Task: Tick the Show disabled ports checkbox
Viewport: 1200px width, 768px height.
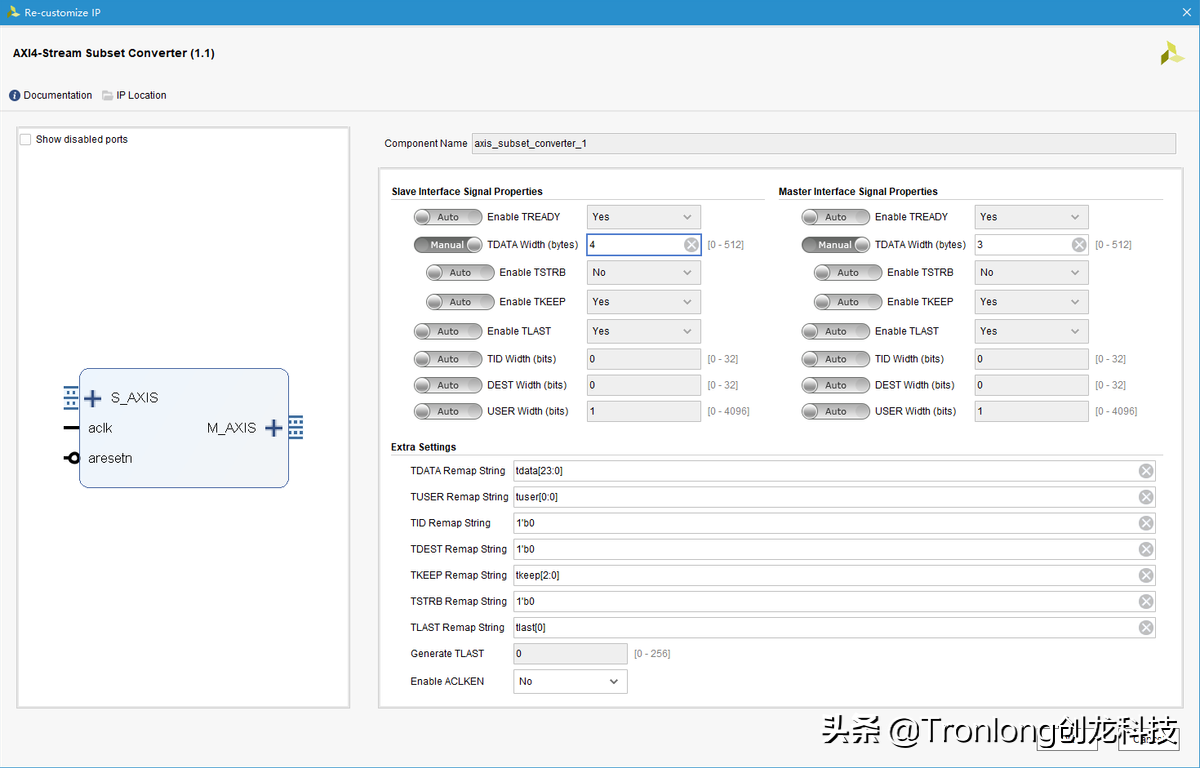Action: pos(26,140)
